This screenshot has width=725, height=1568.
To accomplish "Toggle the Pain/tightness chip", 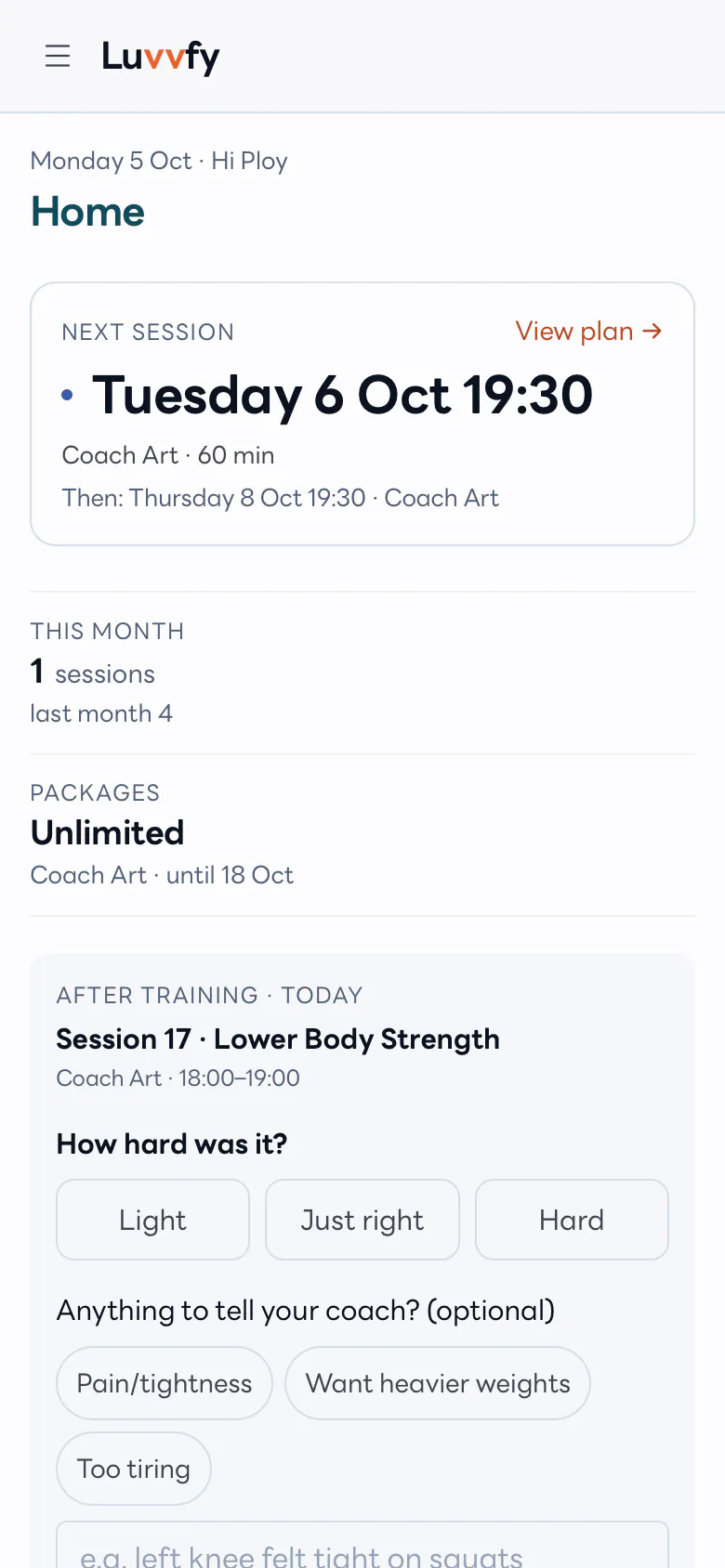I will pyautogui.click(x=165, y=1383).
